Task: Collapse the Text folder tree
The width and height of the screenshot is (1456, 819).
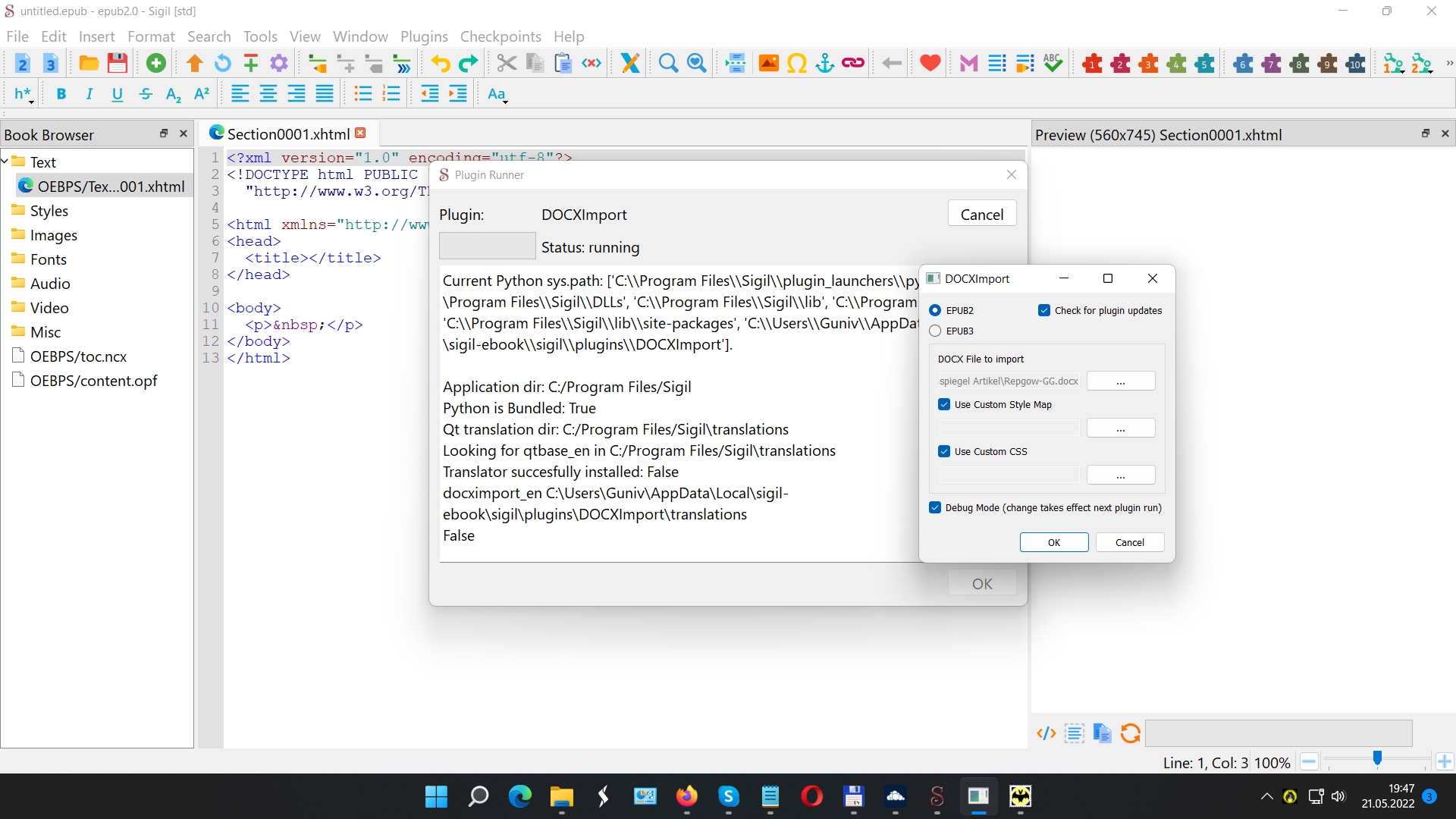Action: point(5,162)
